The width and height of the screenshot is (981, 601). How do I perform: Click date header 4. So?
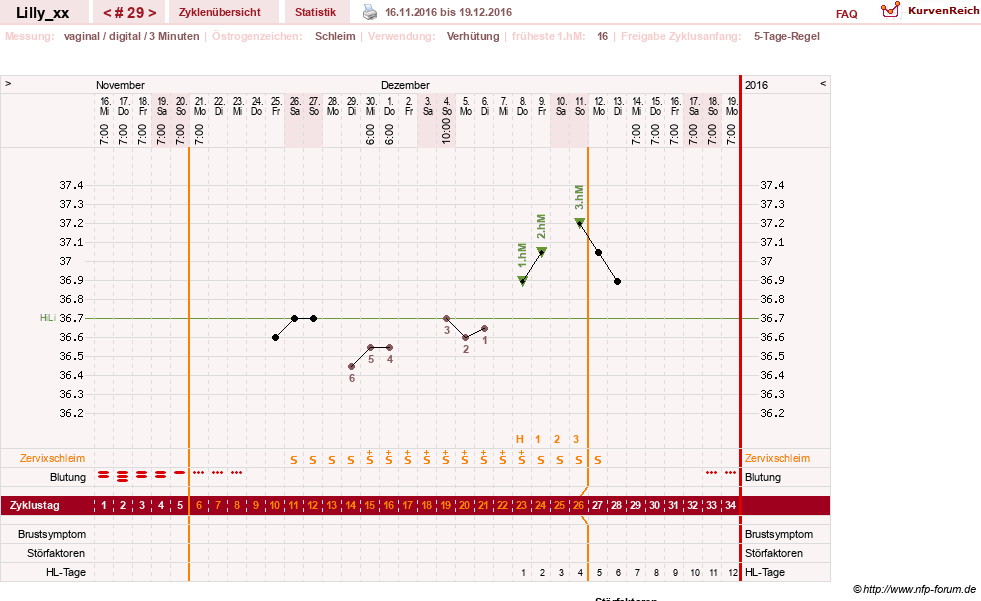click(x=447, y=106)
